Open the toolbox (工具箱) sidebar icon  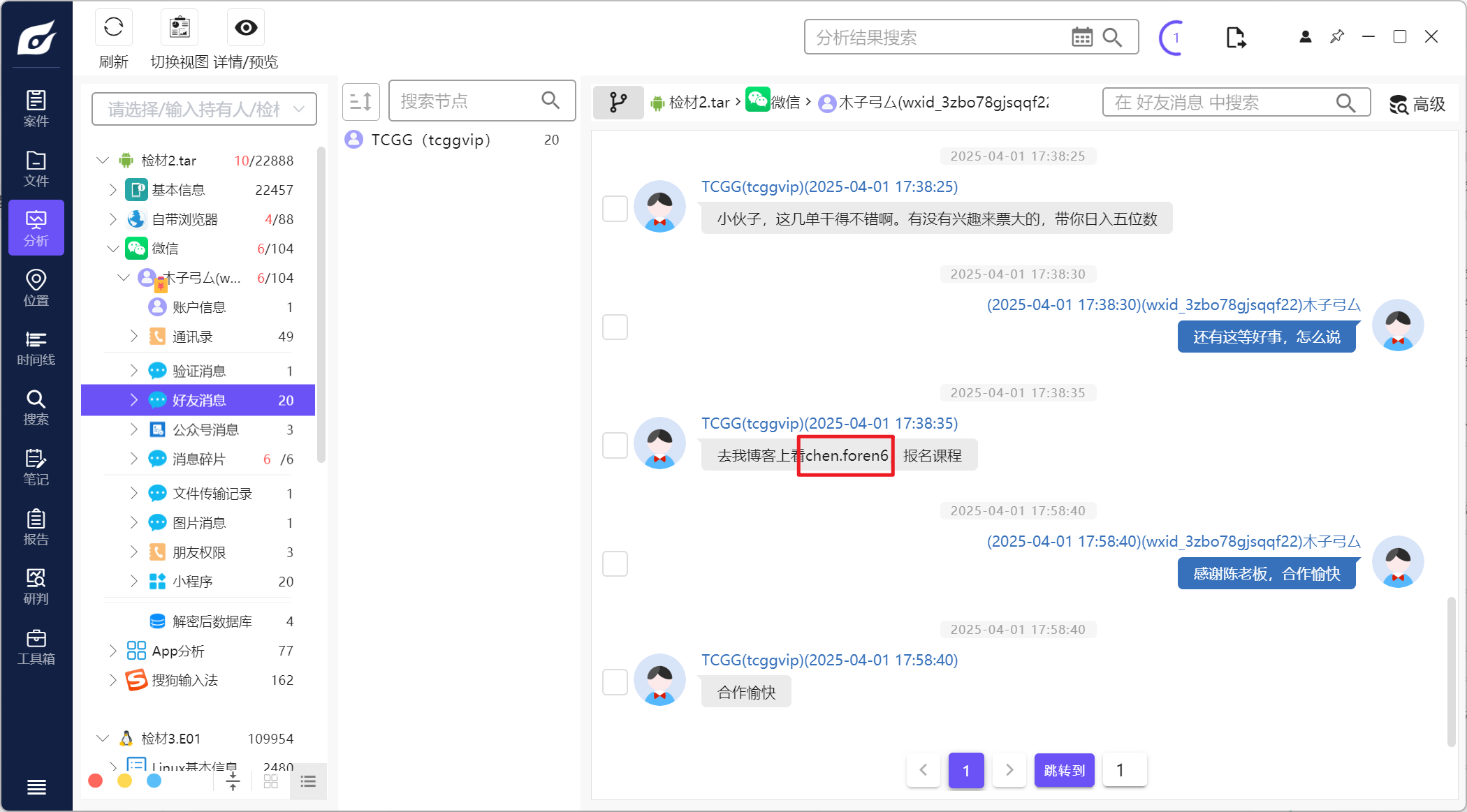[x=36, y=647]
